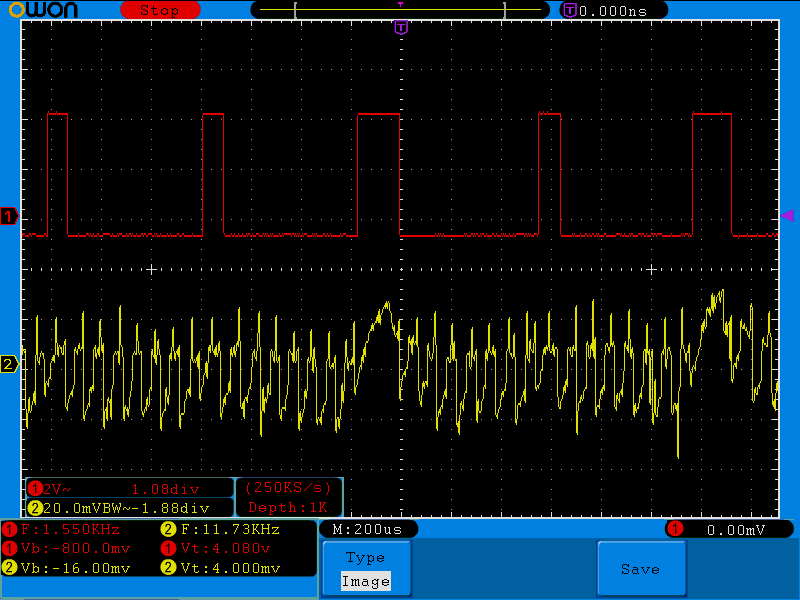
Task: Click the 250KS/s sample rate readout
Action: pyautogui.click(x=288, y=488)
